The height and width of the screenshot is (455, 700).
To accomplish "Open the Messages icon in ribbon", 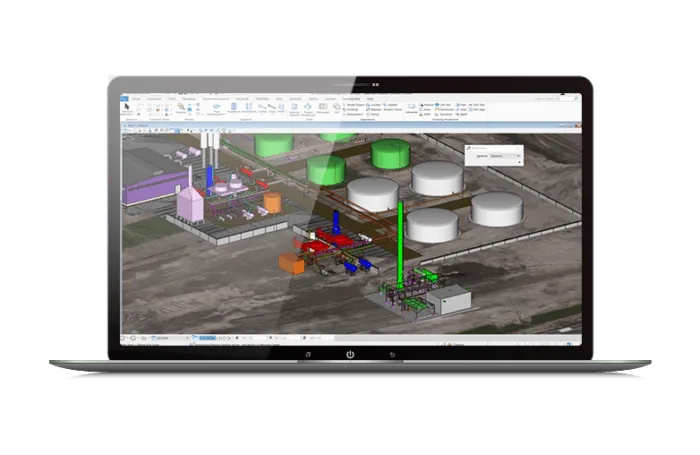I will [323, 107].
